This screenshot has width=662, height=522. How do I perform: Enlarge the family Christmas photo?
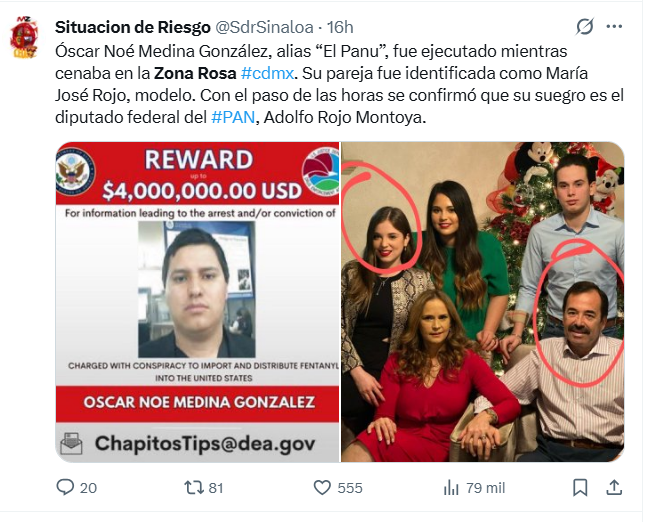coord(483,302)
